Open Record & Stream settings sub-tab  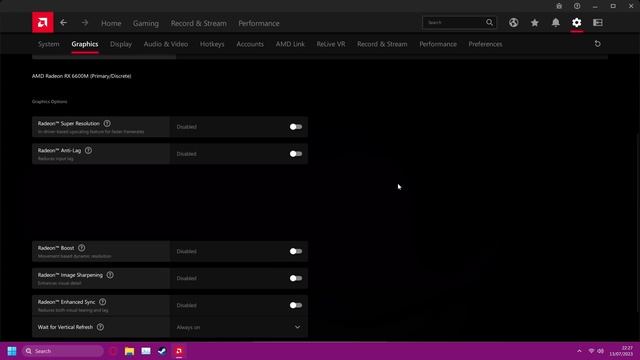[382, 44]
